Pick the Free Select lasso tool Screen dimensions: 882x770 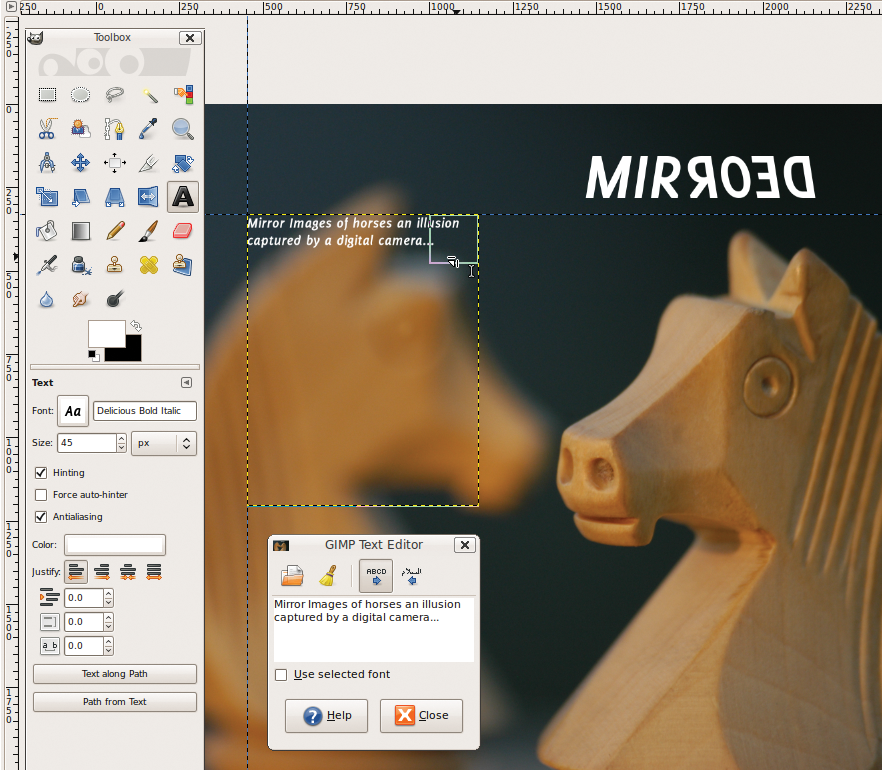115,94
